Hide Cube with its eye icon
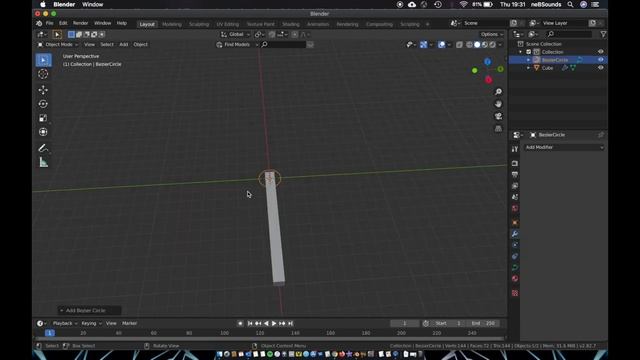 click(600, 68)
